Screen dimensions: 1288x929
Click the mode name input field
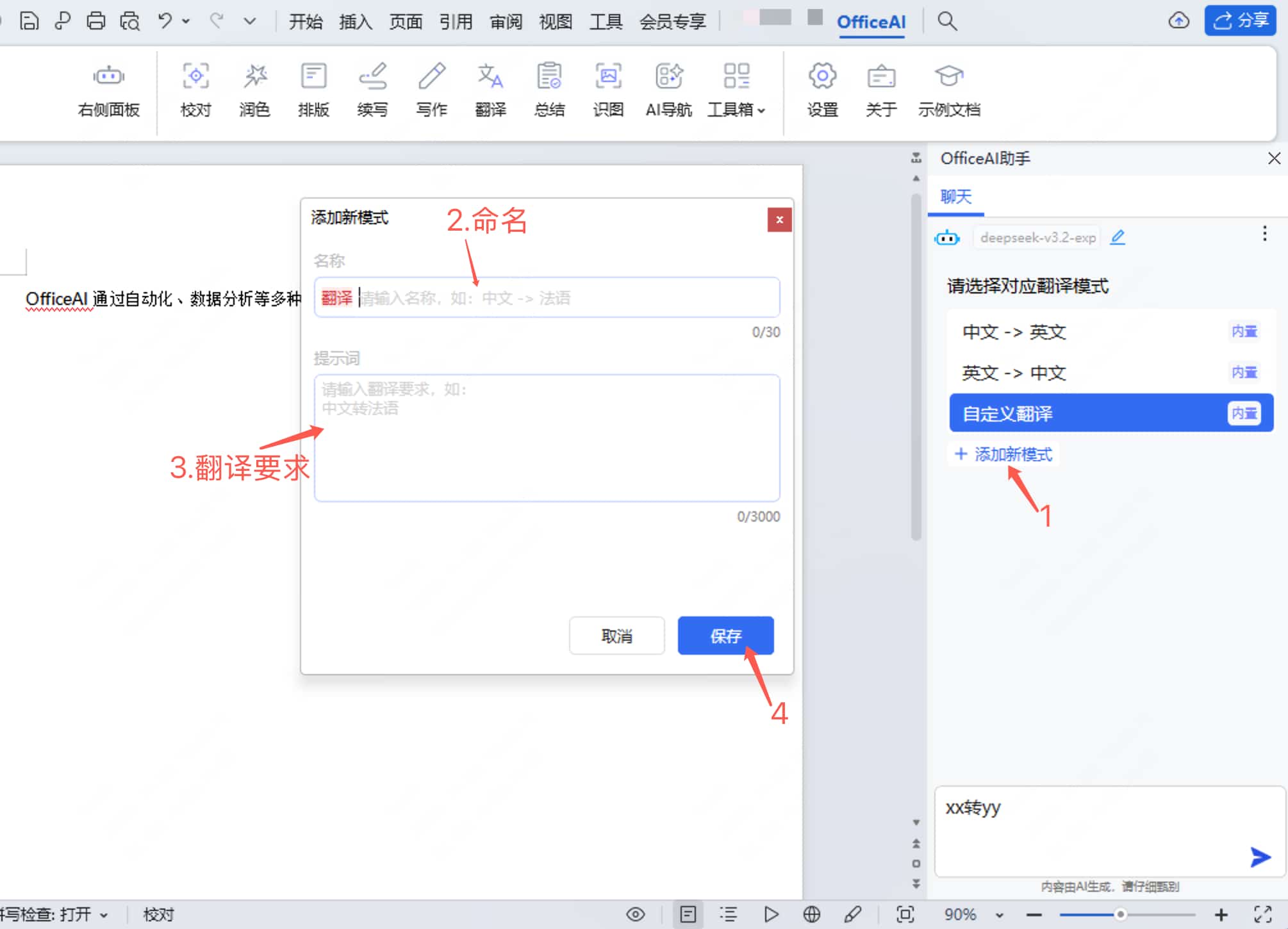click(546, 297)
